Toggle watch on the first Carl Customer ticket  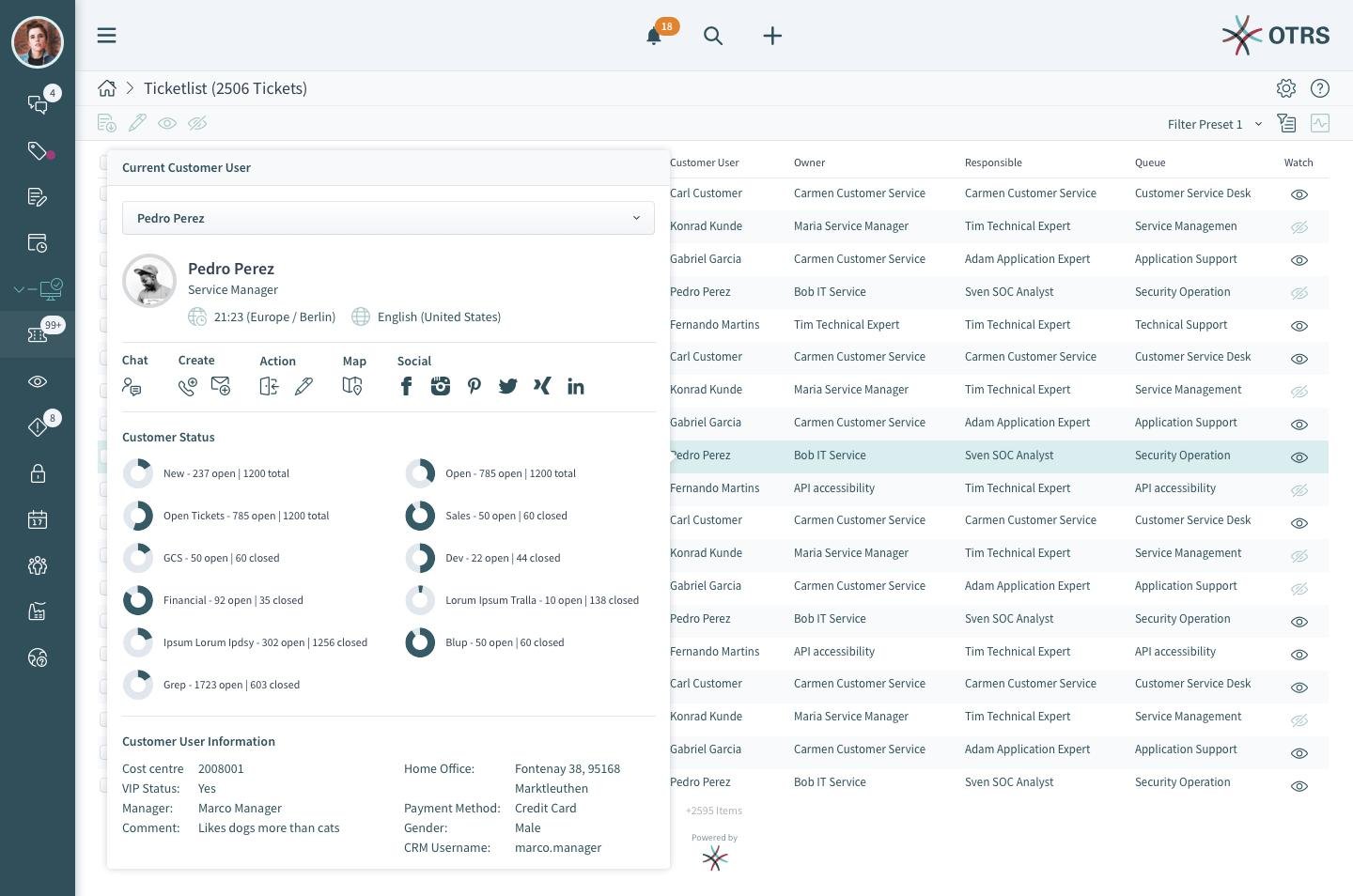[x=1299, y=194]
